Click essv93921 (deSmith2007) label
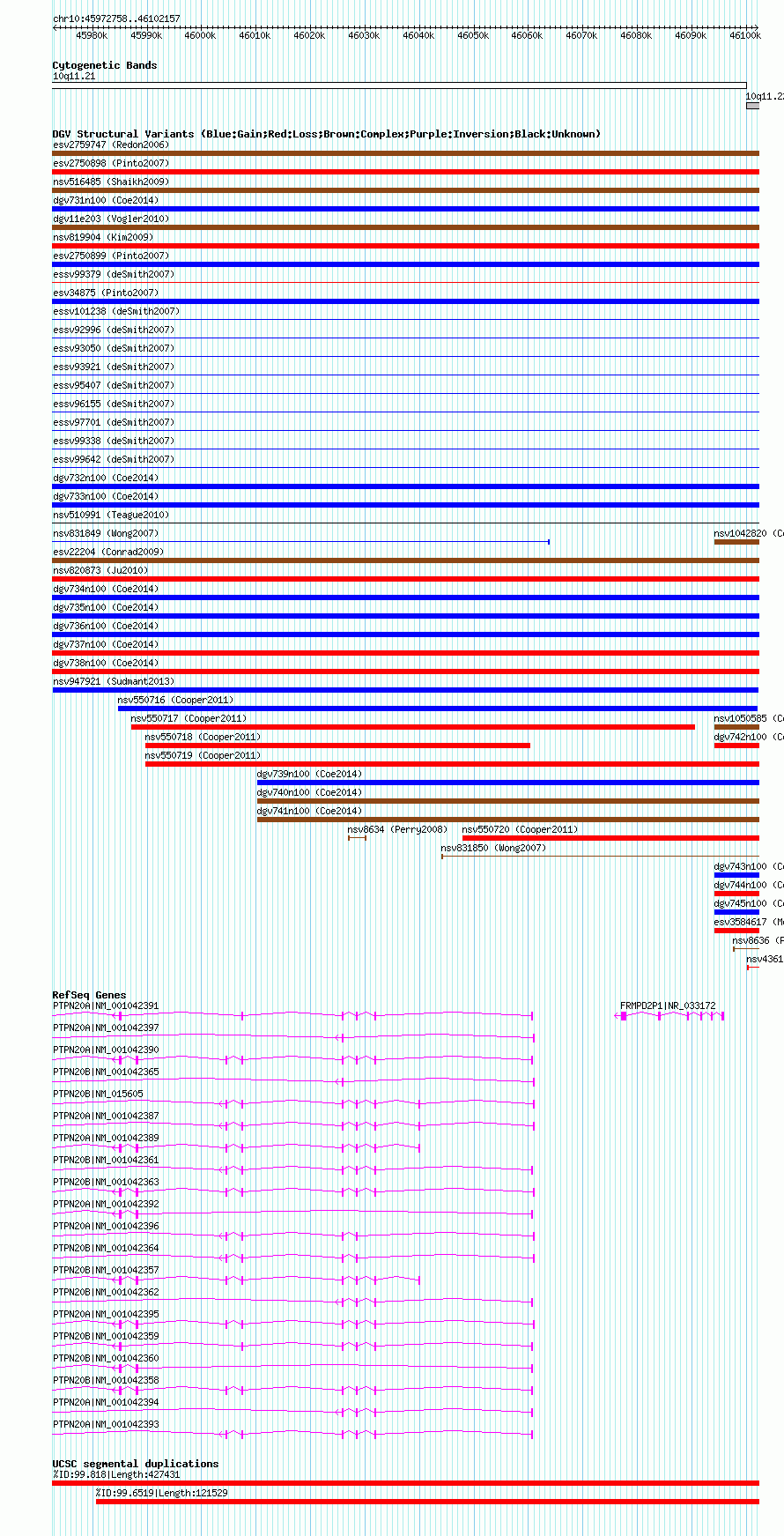The width and height of the screenshot is (784, 1536). (114, 367)
